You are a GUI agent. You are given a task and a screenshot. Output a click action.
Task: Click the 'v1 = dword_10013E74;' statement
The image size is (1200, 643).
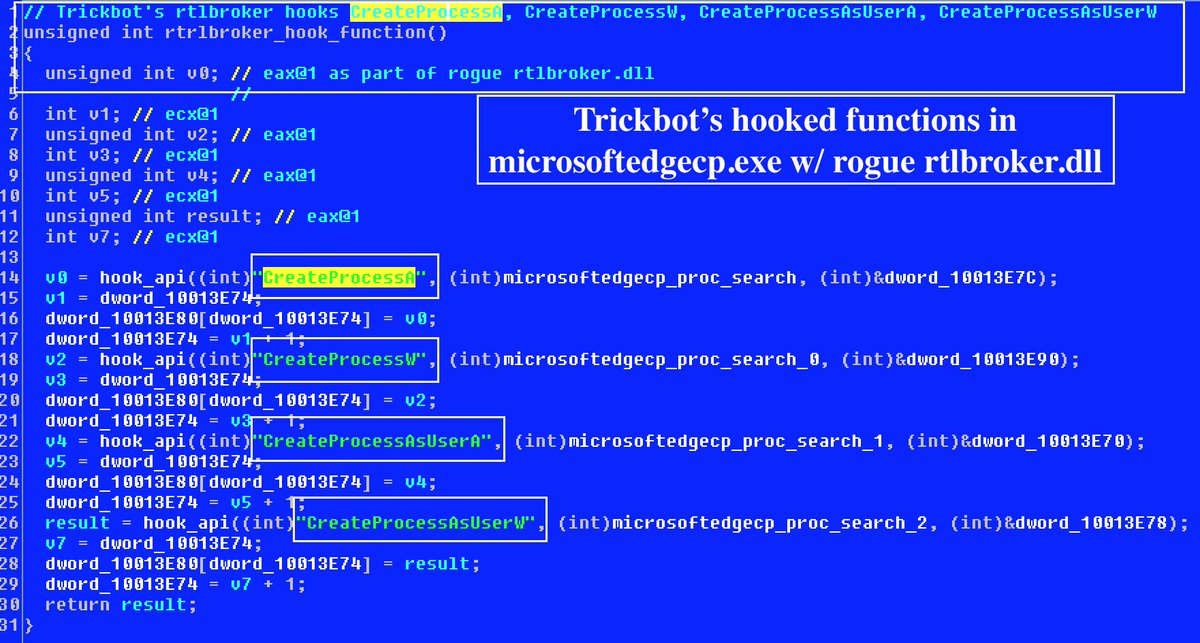153,298
